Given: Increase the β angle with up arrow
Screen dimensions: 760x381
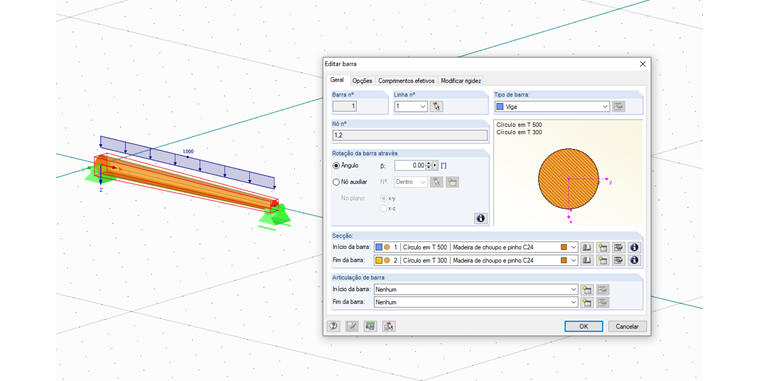Looking at the screenshot, I should click(428, 163).
